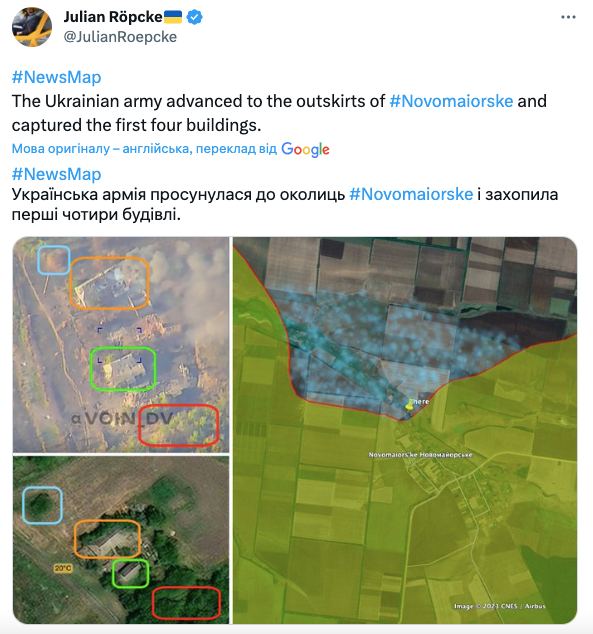
Task: Open the three-dot more options menu
Action: [568, 17]
